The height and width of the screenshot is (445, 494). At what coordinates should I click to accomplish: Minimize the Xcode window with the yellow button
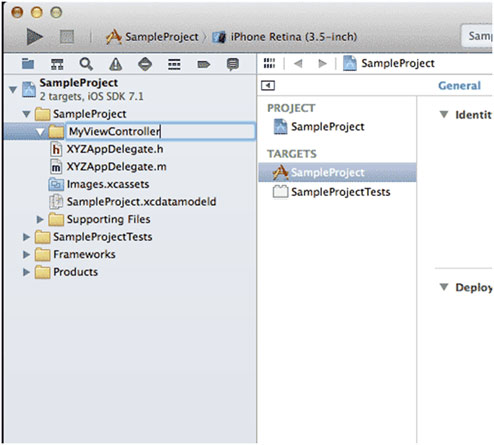37,13
